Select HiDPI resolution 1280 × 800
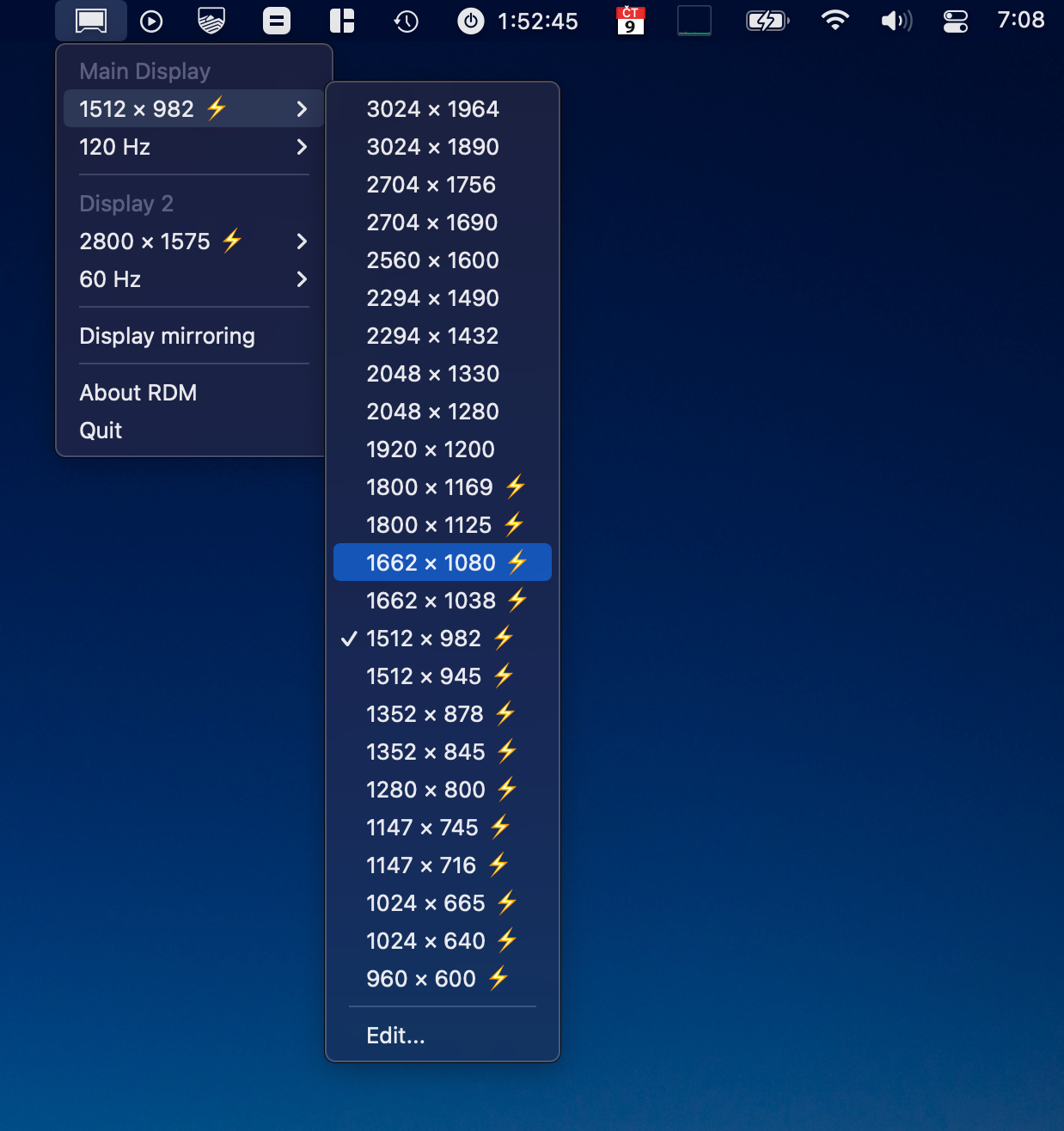1064x1131 pixels. (x=443, y=790)
